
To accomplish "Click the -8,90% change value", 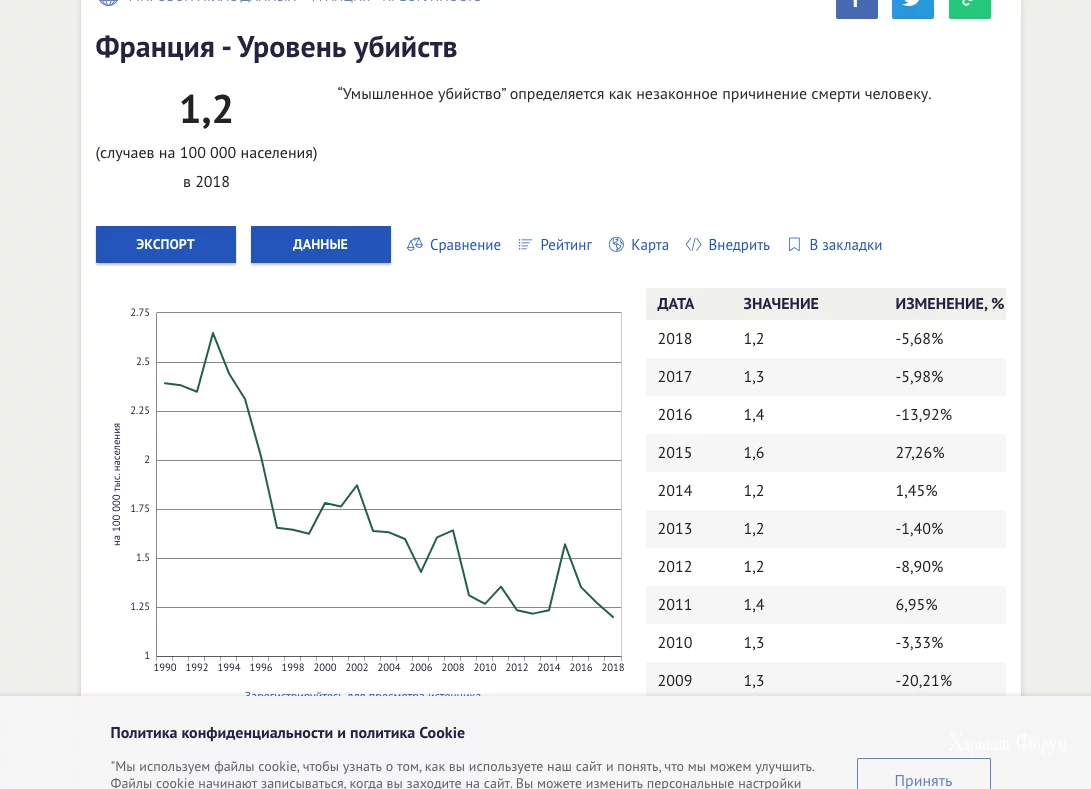I will point(919,567).
